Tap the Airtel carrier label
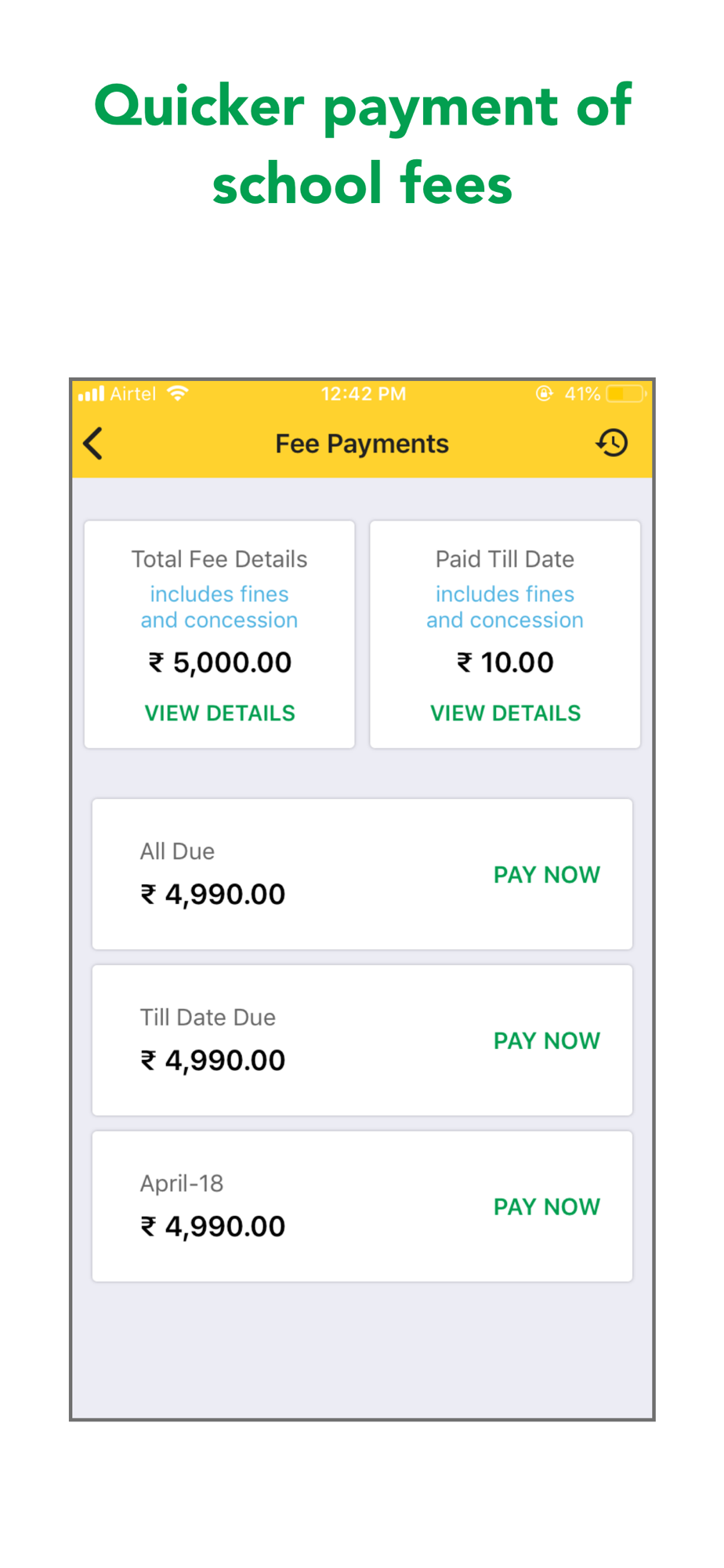724x1568 pixels. [x=133, y=394]
